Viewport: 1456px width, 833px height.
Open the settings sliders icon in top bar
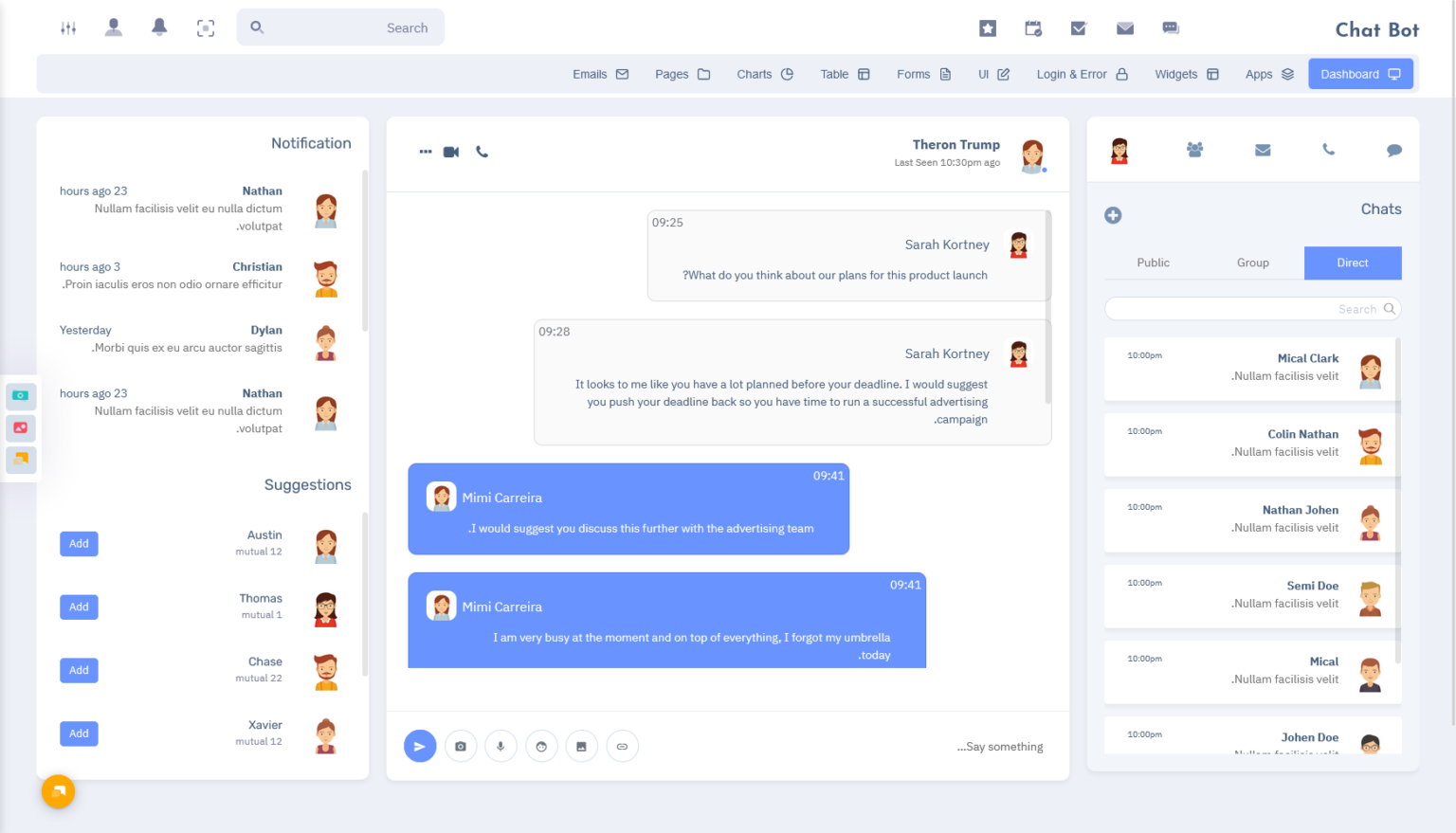68,28
